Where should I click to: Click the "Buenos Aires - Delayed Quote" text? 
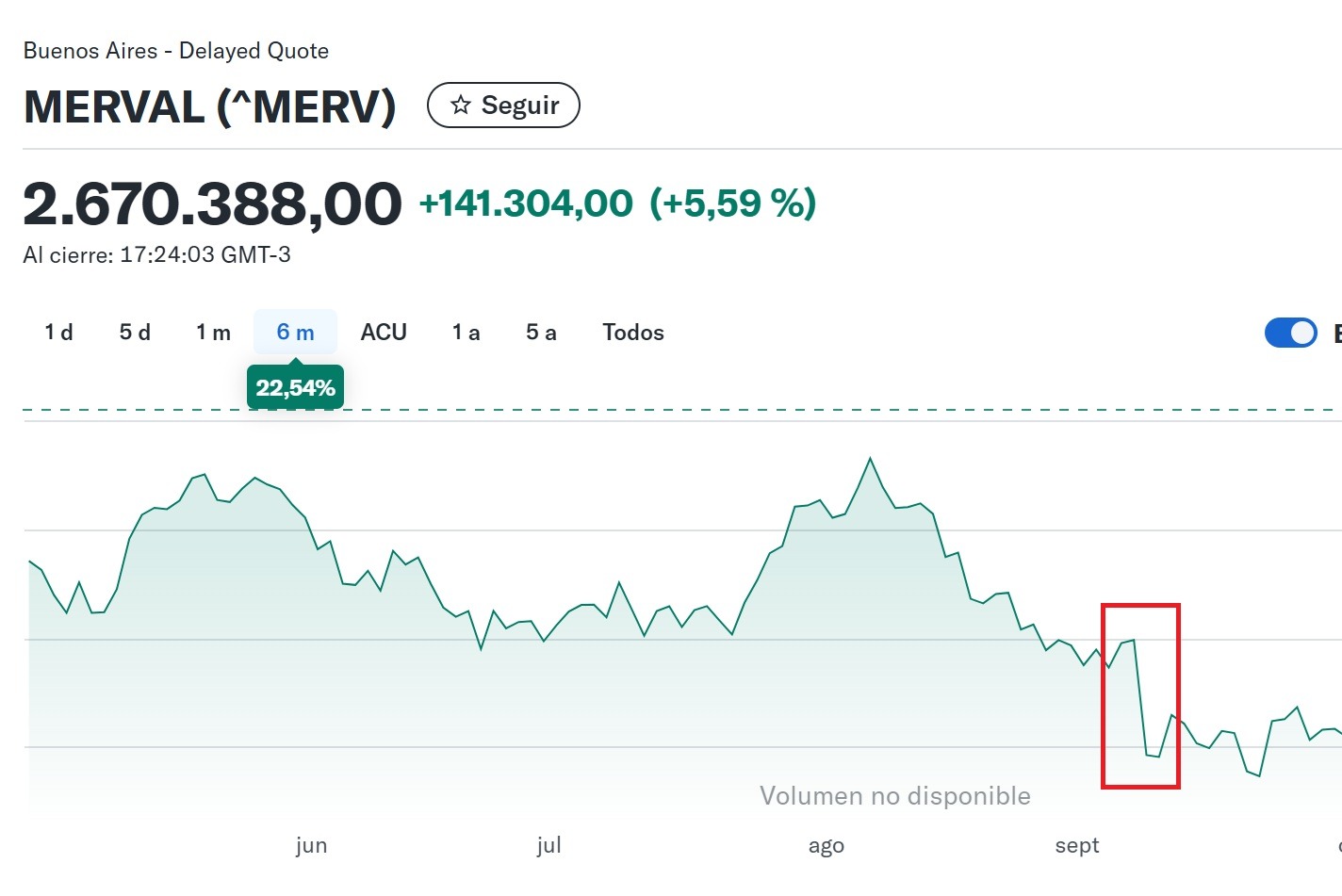click(176, 50)
